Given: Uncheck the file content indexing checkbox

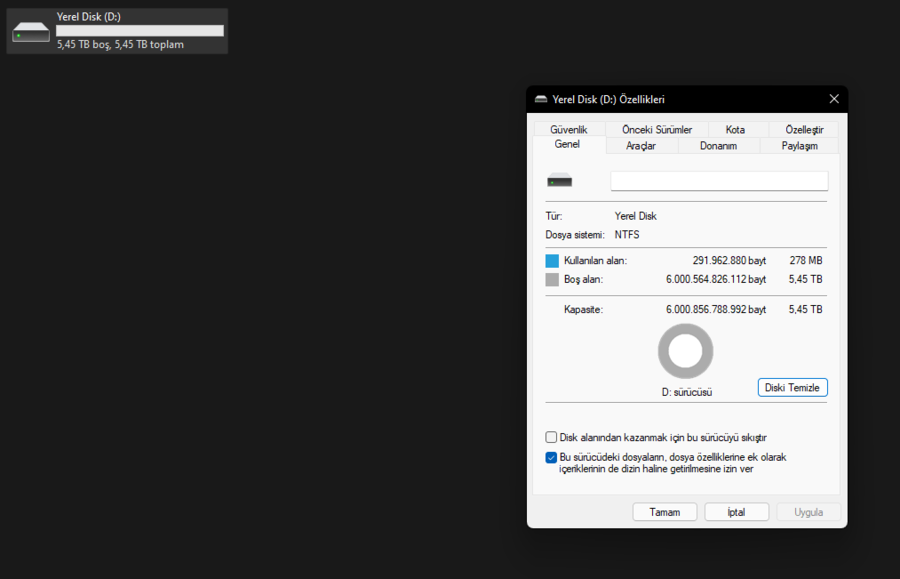Looking at the screenshot, I should click(x=551, y=457).
